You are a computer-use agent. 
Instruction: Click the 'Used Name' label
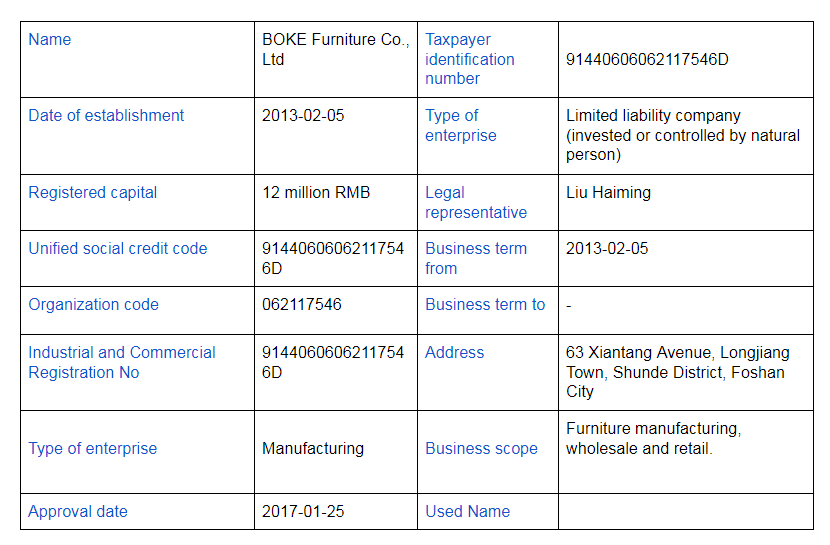[467, 512]
